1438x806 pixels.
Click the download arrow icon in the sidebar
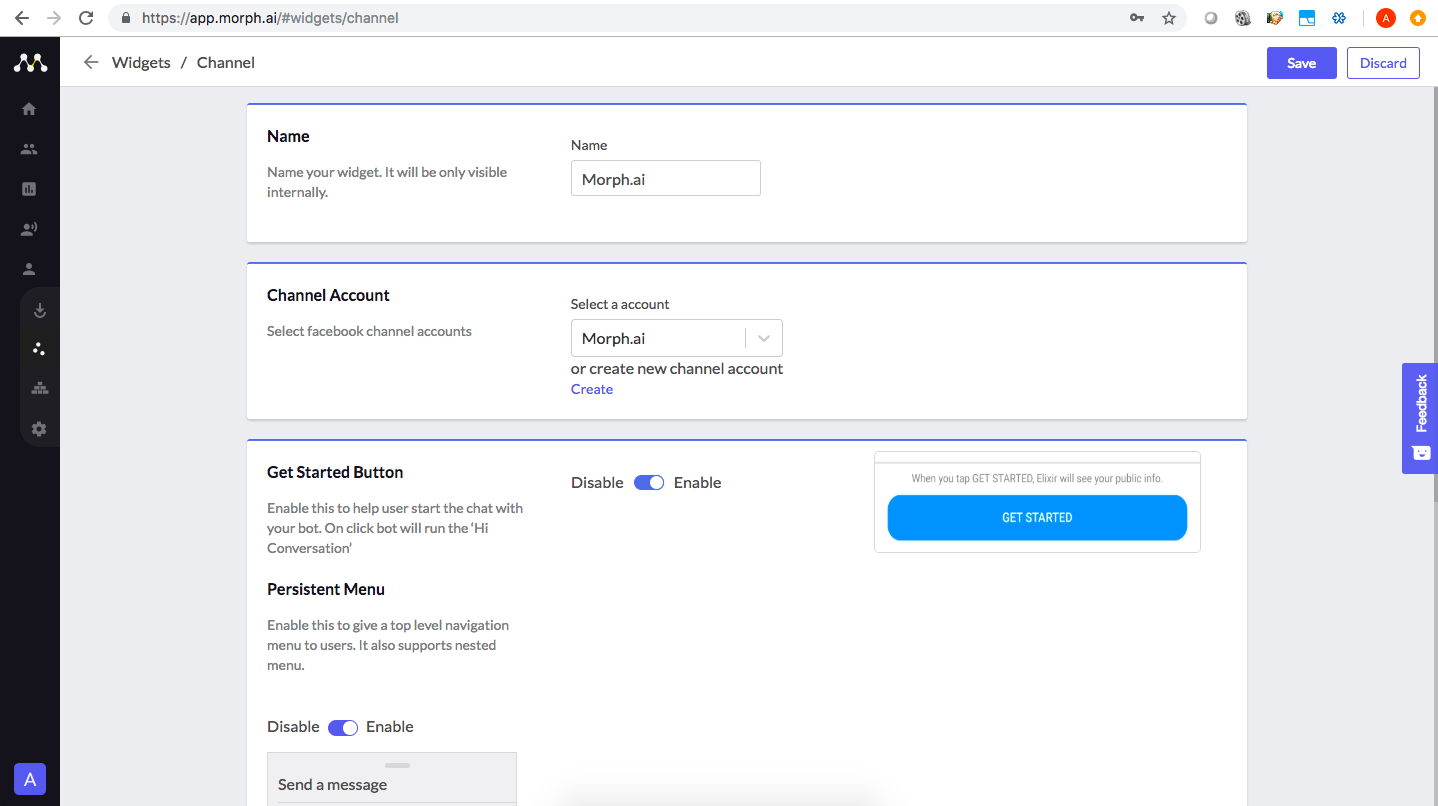pyautogui.click(x=40, y=310)
